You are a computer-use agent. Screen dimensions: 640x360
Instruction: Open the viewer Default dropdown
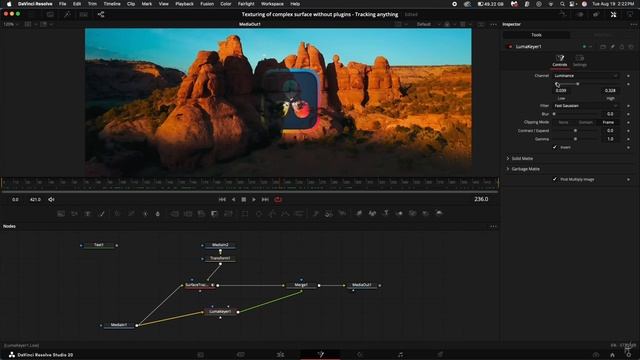point(427,24)
